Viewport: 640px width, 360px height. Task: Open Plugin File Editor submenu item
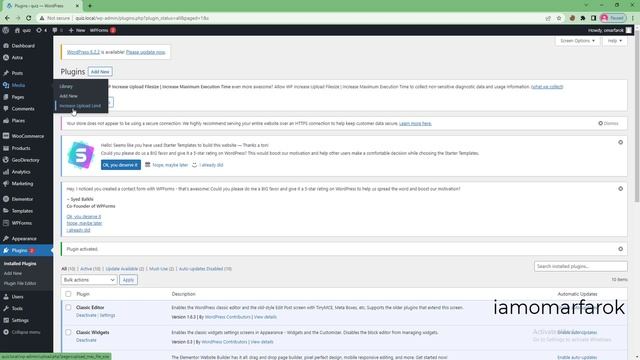click(20, 283)
